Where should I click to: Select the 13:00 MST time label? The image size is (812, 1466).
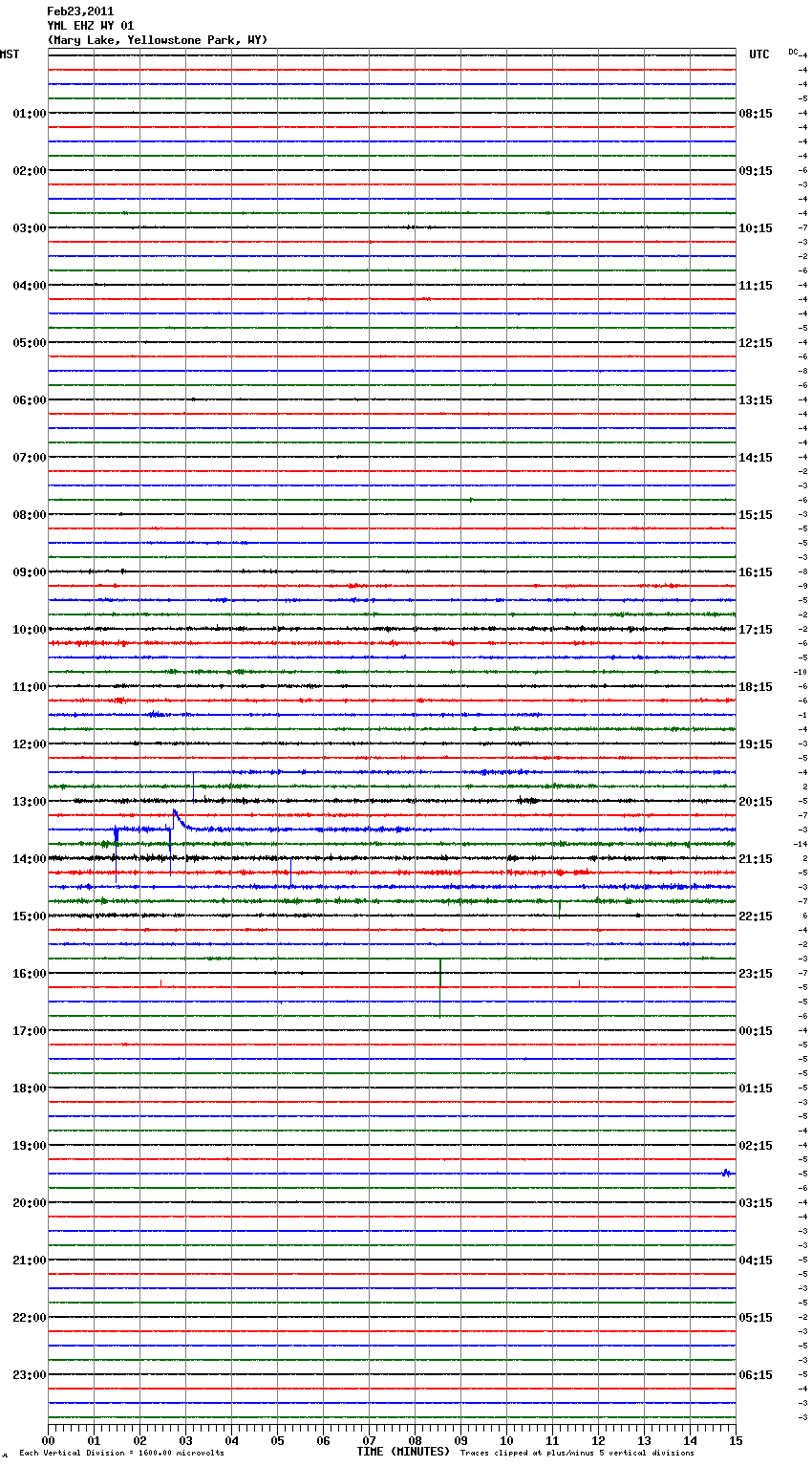click(30, 802)
